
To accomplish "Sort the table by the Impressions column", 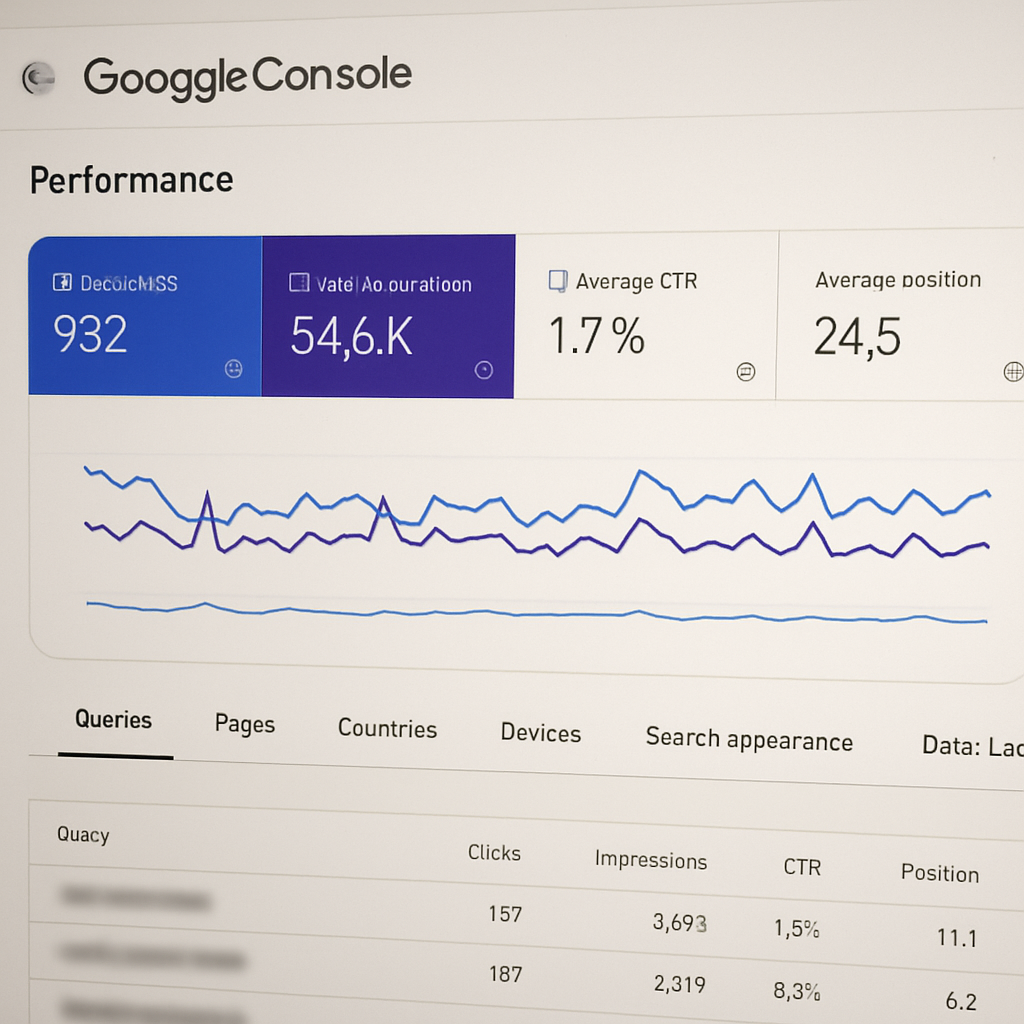I will [x=651, y=860].
